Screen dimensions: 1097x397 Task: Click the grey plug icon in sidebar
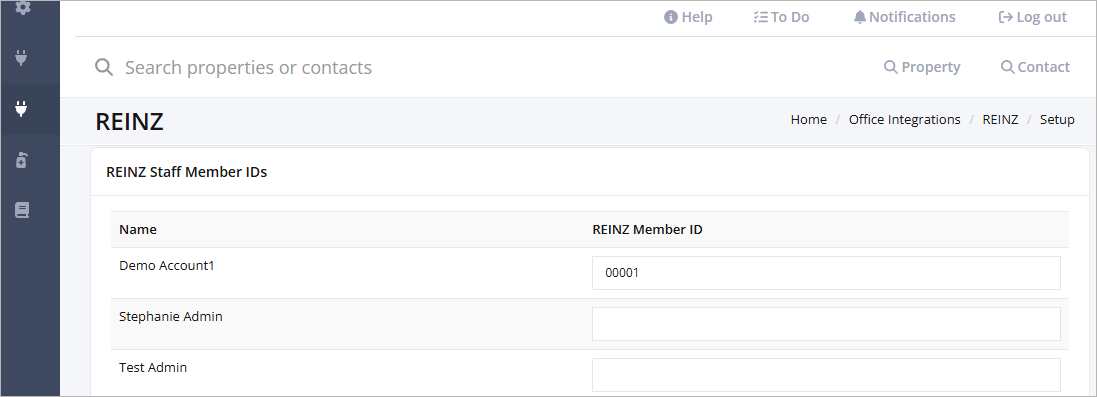pos(21,57)
